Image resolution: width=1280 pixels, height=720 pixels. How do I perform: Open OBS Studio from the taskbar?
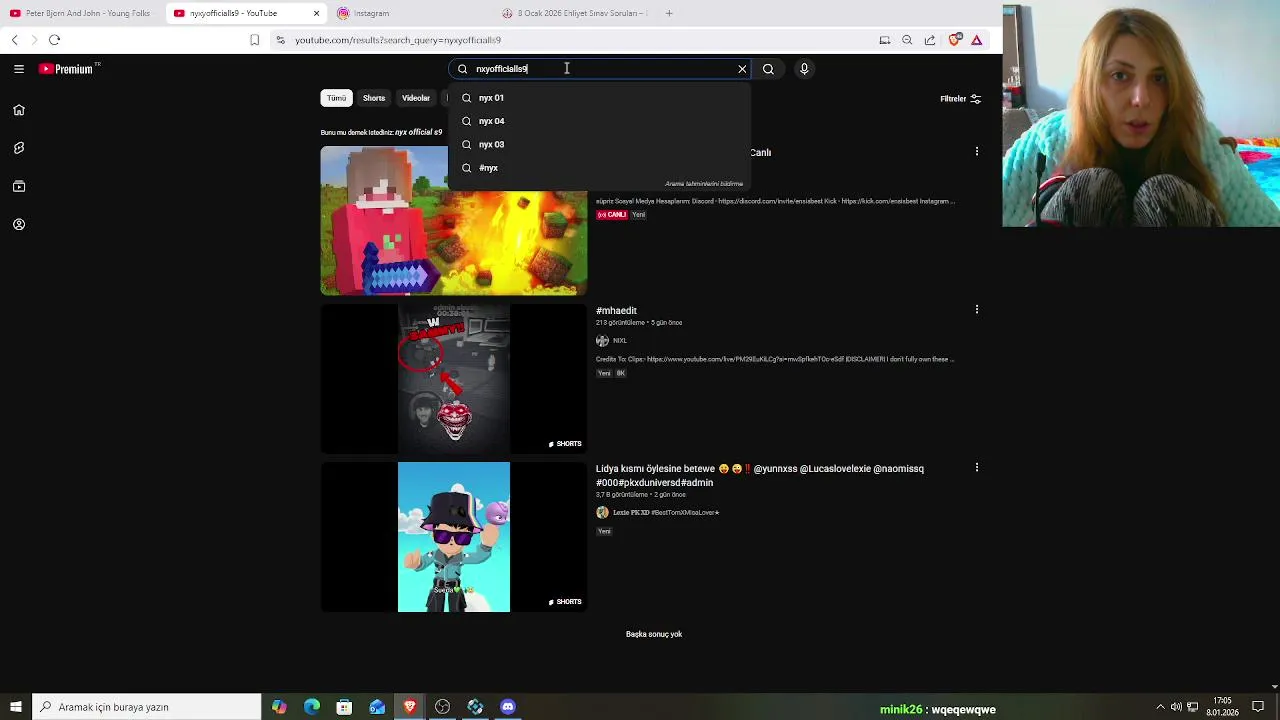442,707
